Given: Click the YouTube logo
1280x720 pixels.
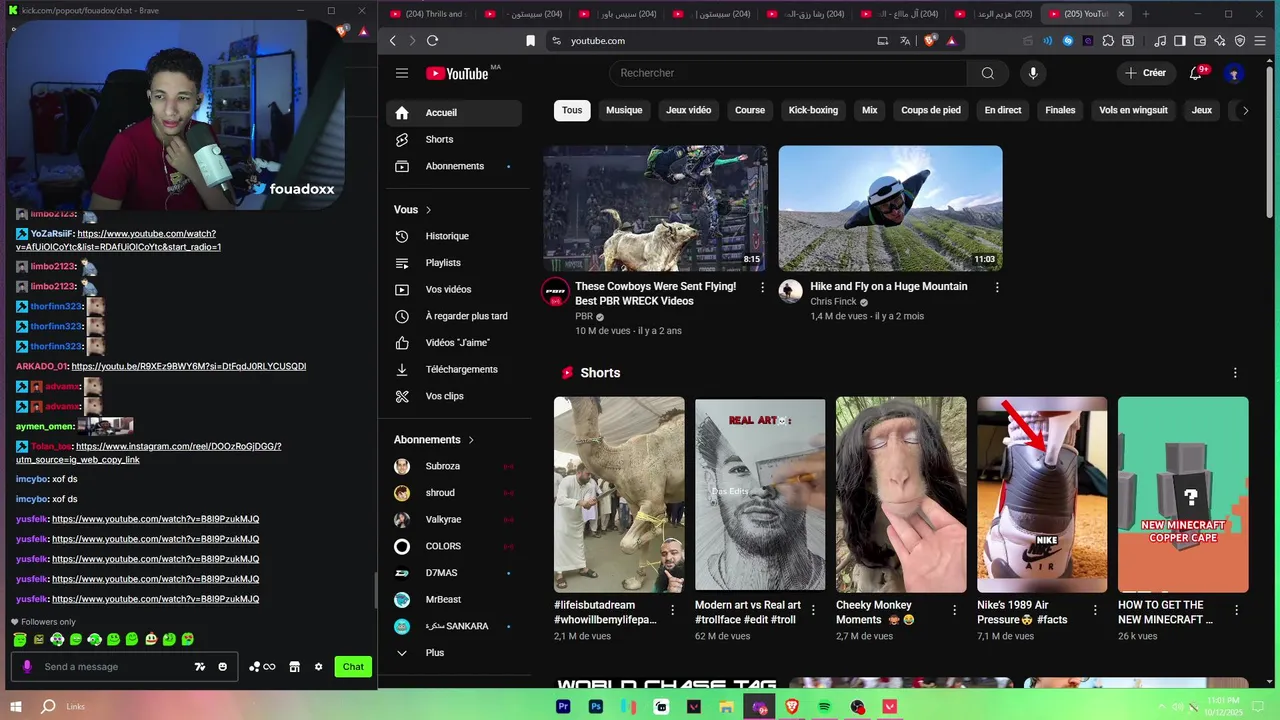Looking at the screenshot, I should [458, 73].
